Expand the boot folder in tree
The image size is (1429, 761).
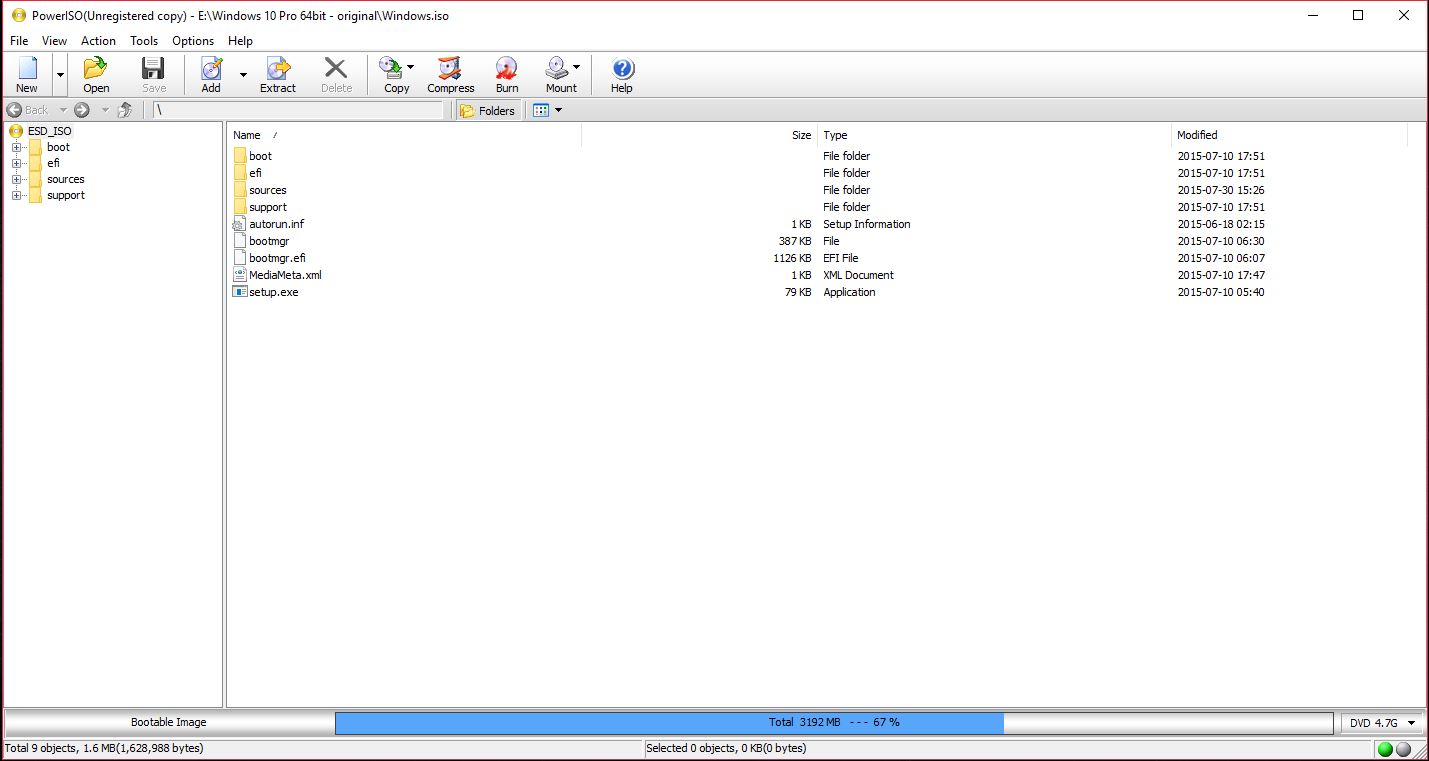click(17, 148)
